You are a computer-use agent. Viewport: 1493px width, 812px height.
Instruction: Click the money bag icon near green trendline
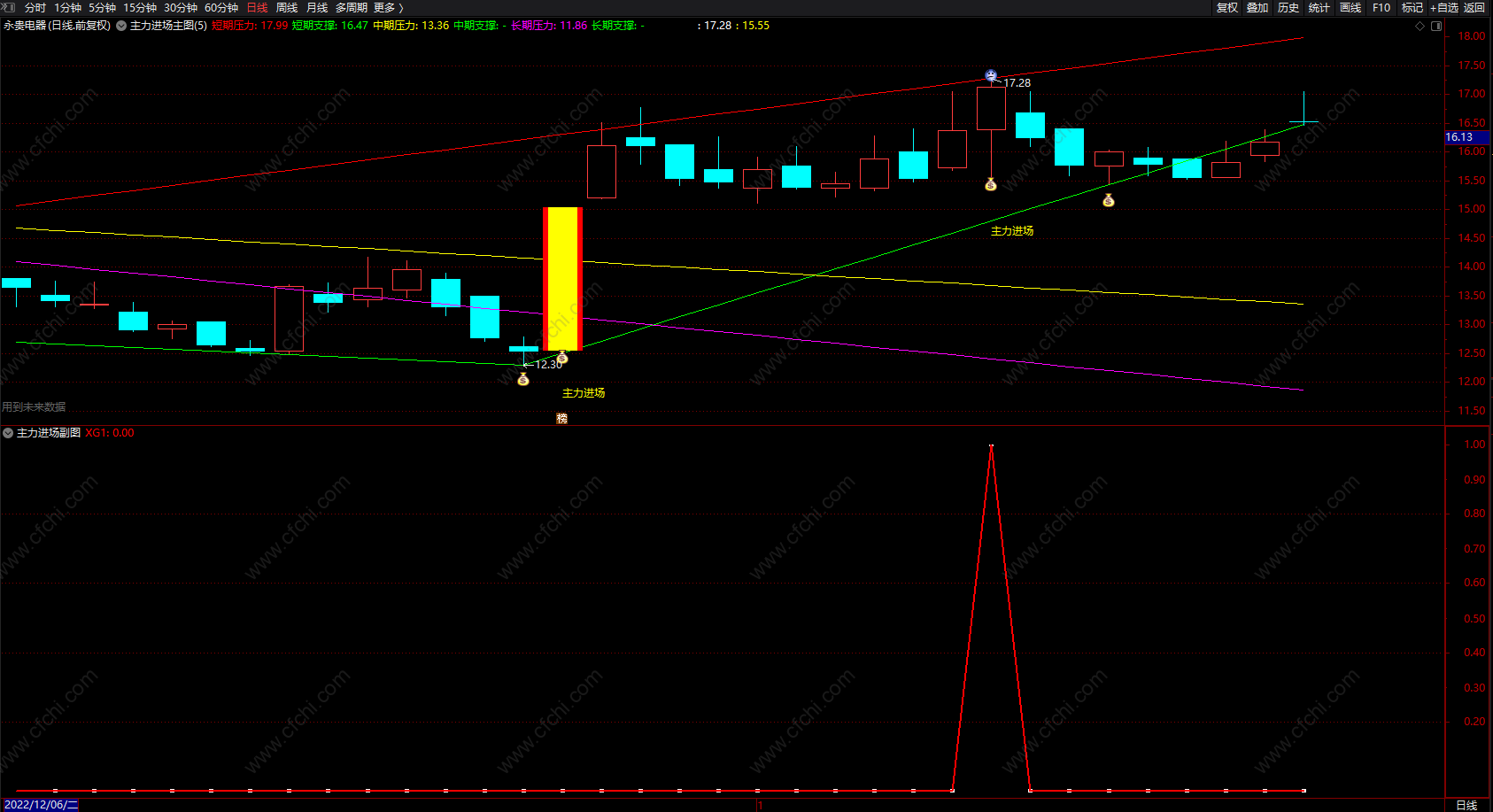[1109, 200]
